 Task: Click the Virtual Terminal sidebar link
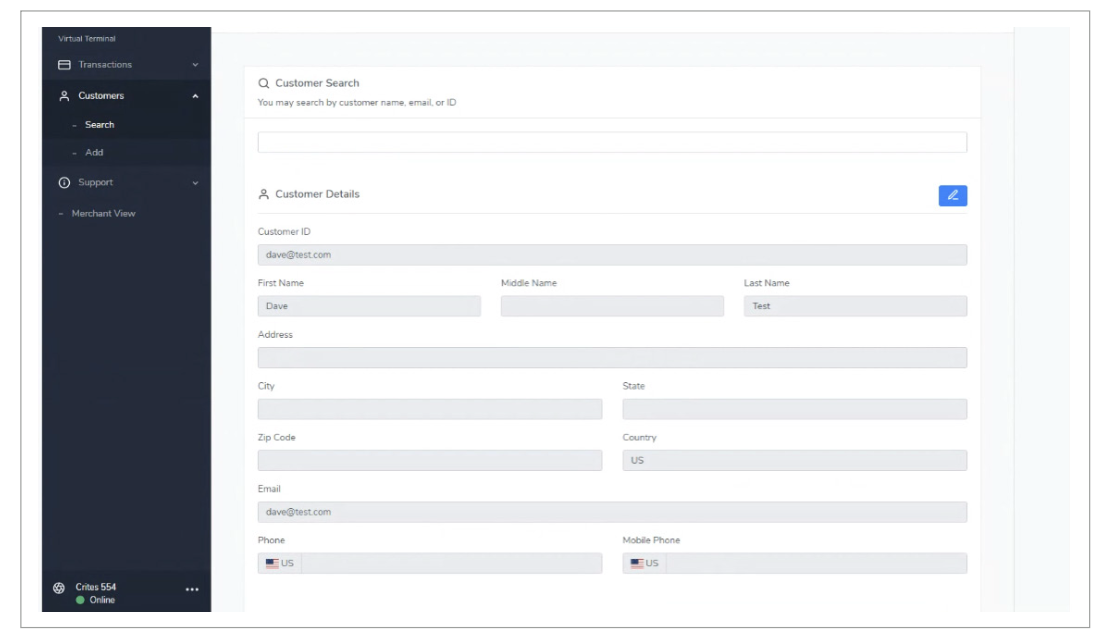coord(87,39)
